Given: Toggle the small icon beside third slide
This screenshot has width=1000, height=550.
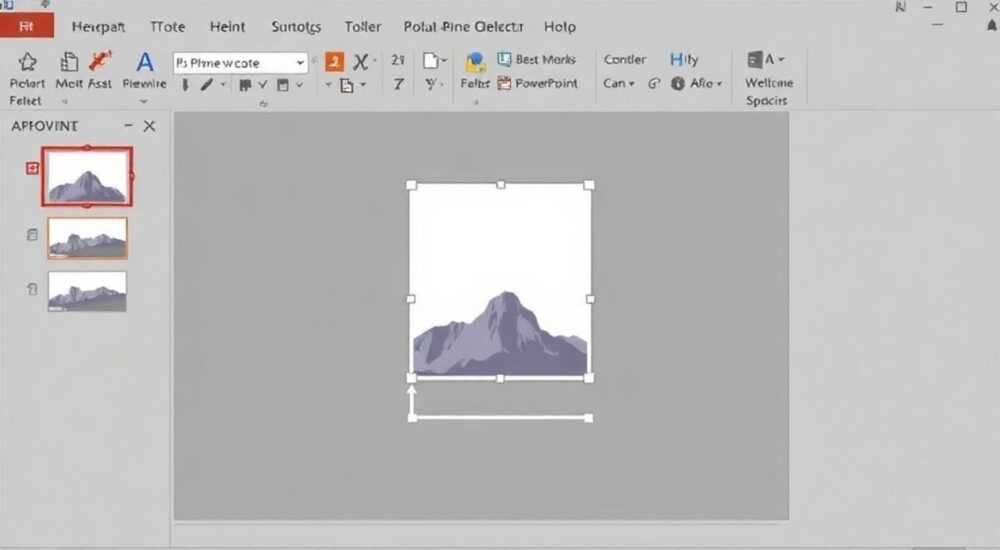Looking at the screenshot, I should [32, 289].
